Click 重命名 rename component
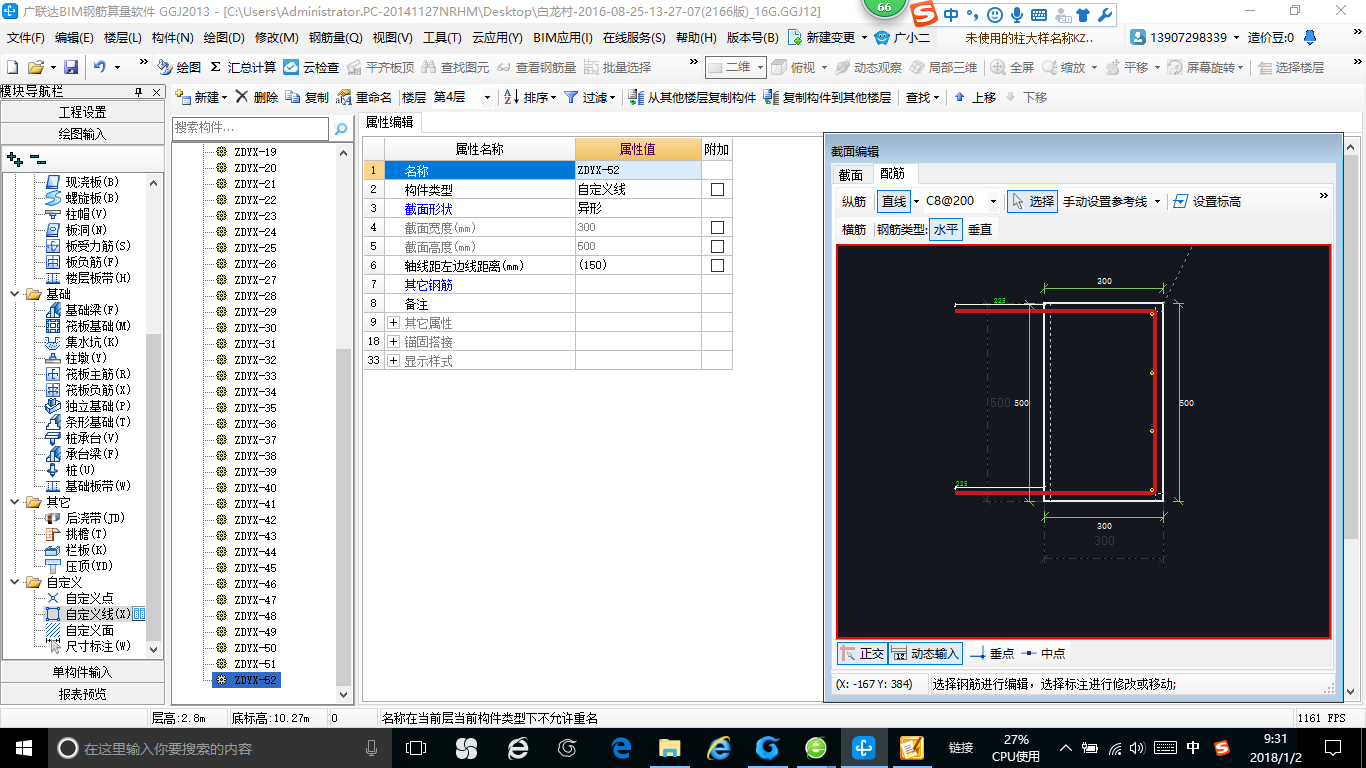This screenshot has height=768, width=1366. [x=365, y=97]
